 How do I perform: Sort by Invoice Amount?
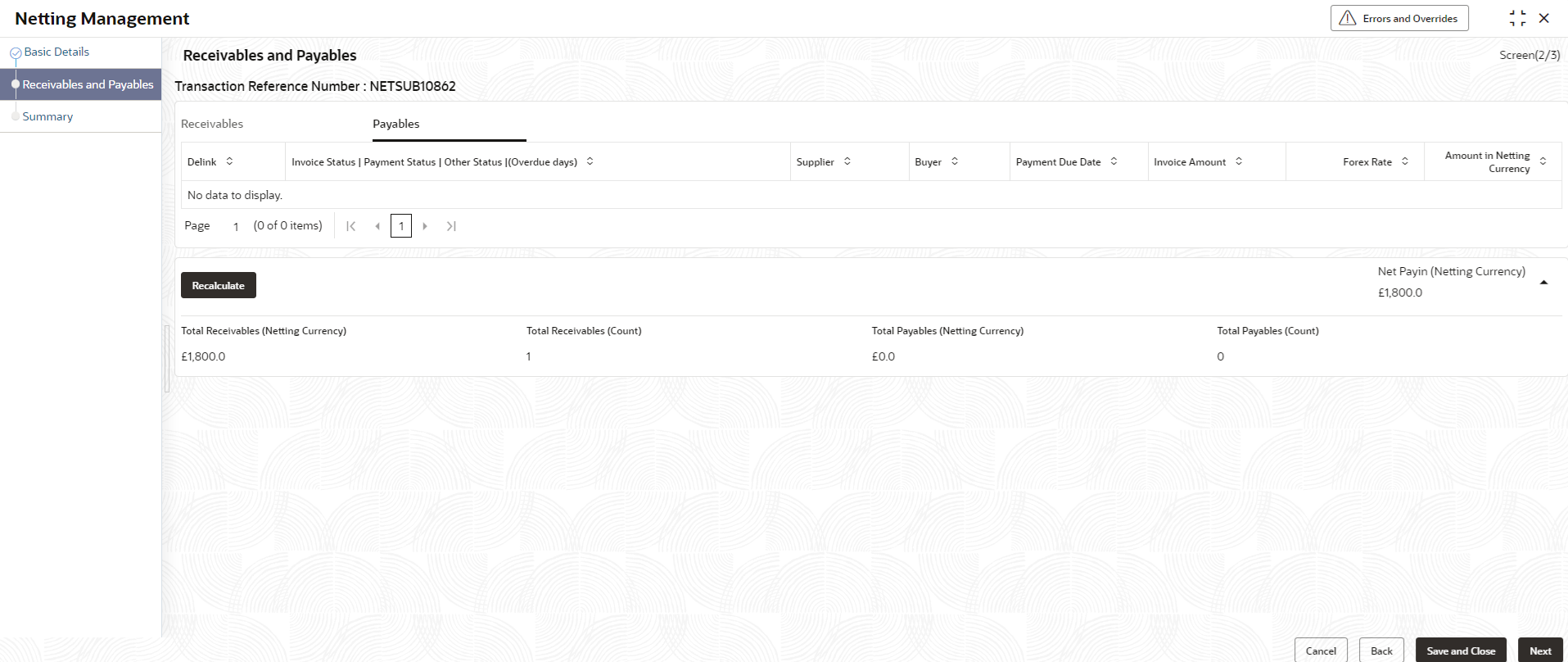point(1239,161)
